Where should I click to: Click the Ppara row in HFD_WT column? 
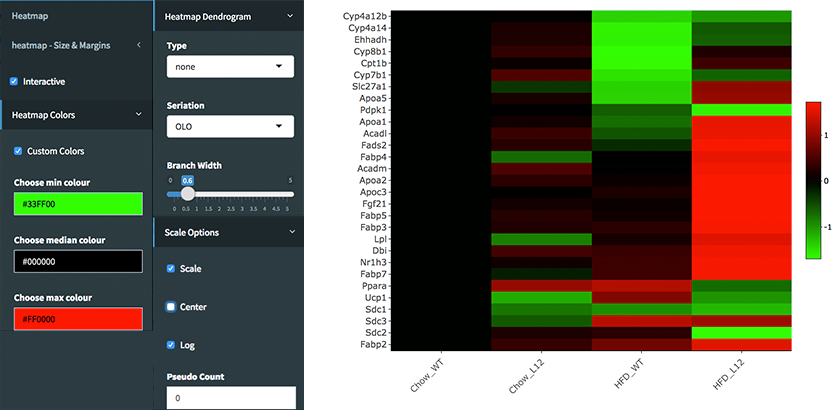[x=641, y=286]
